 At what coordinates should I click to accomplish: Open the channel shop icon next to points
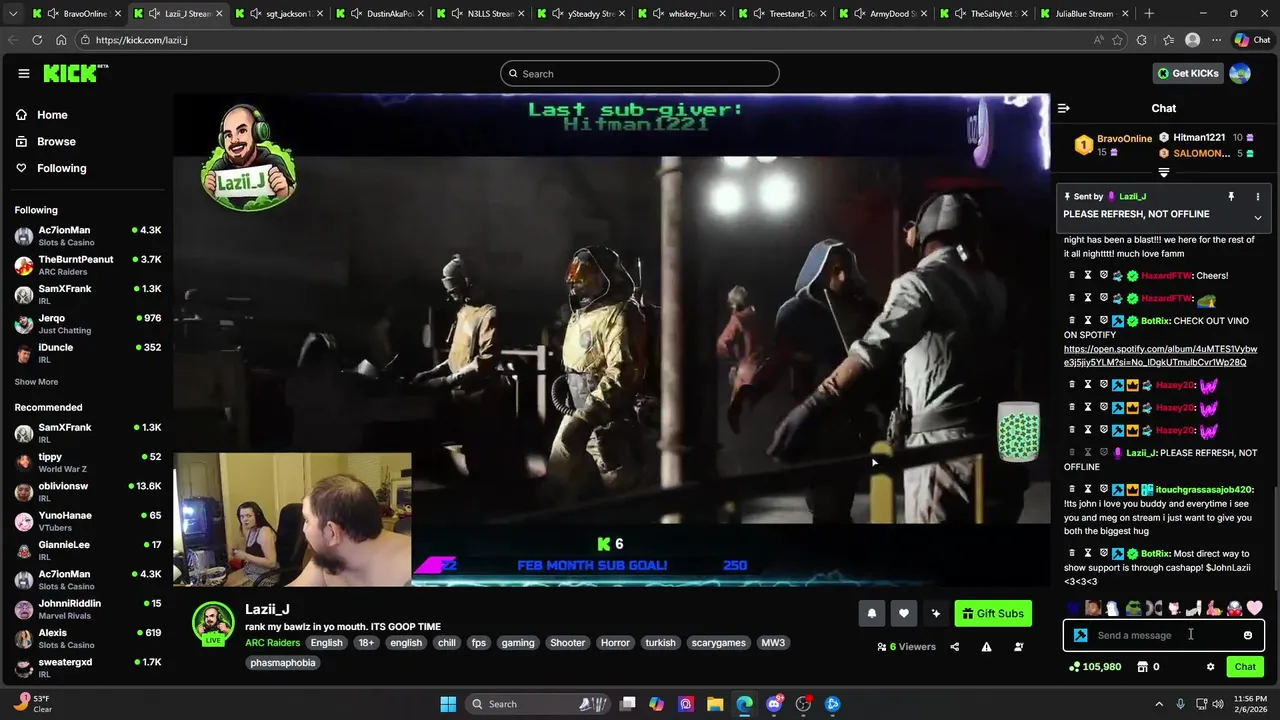(x=1142, y=667)
